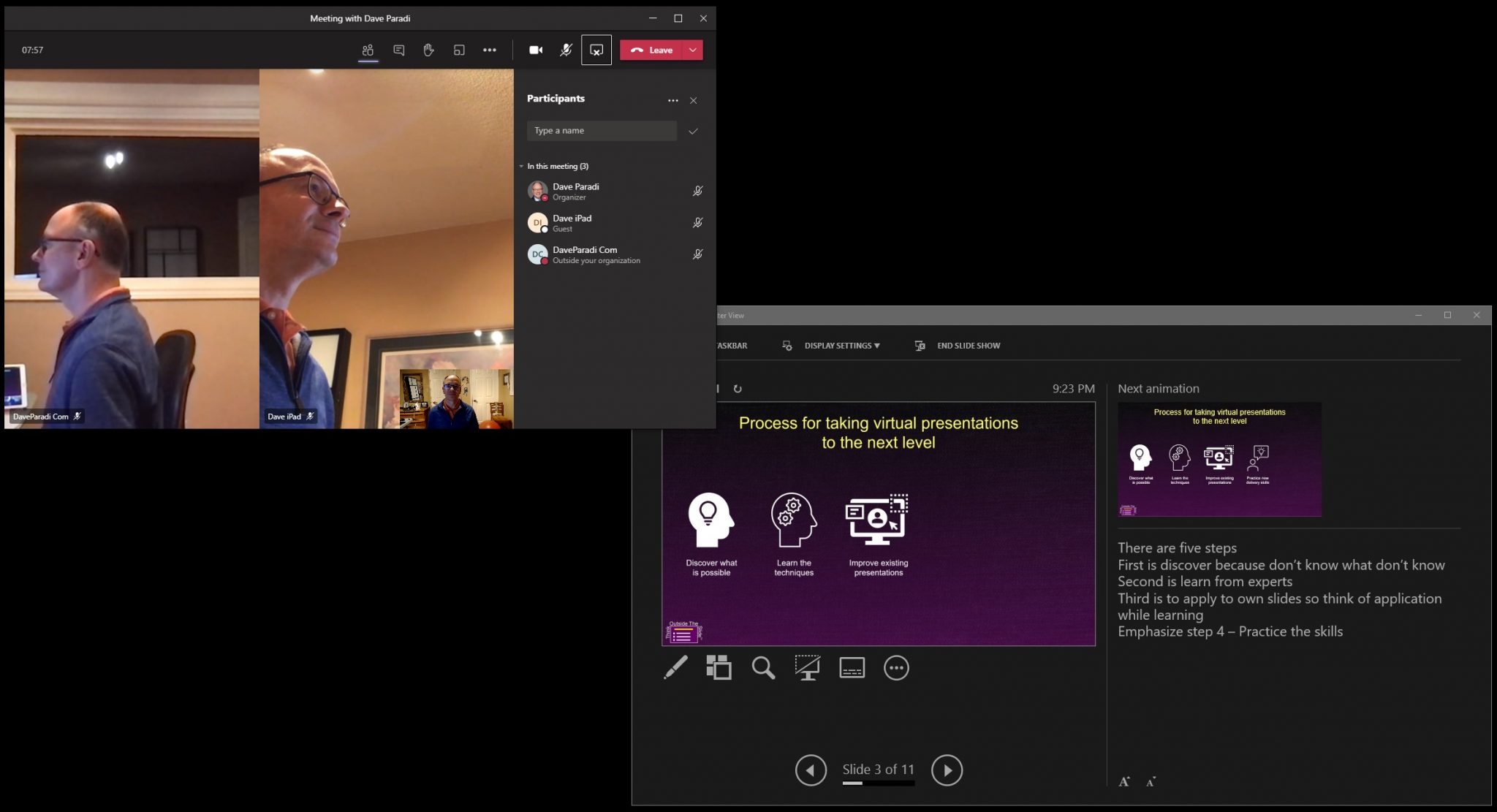Open more slide show options menu

coord(896,667)
